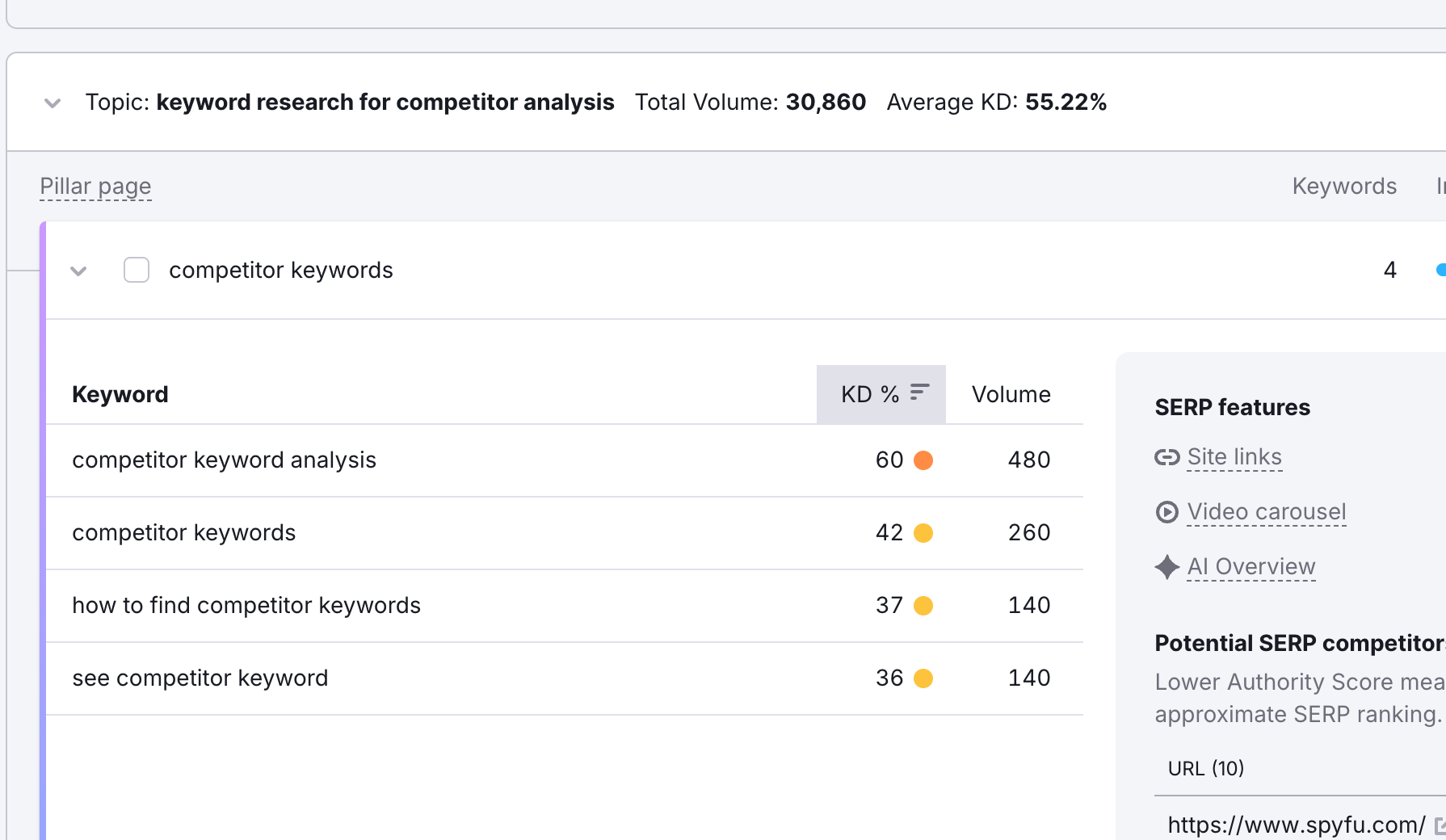Open the AI Overview link

click(x=1251, y=567)
